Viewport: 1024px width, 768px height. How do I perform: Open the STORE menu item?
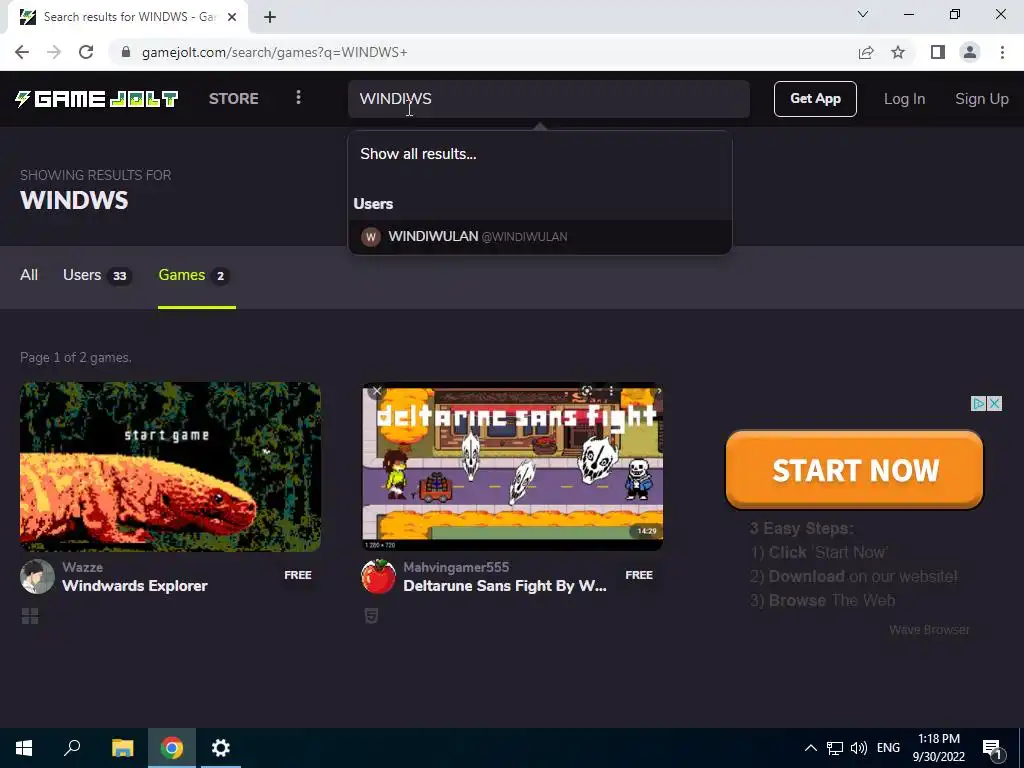pos(234,99)
